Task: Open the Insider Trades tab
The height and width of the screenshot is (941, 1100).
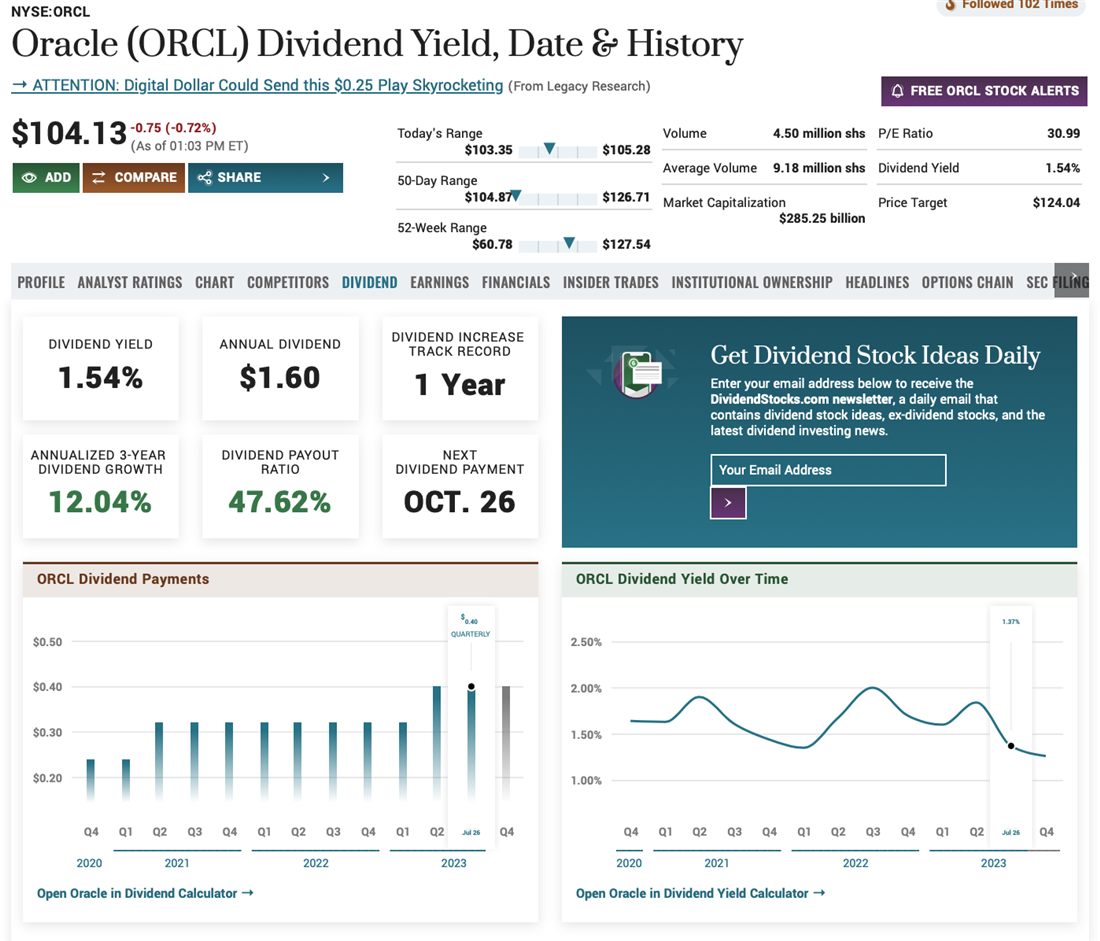Action: [x=610, y=283]
